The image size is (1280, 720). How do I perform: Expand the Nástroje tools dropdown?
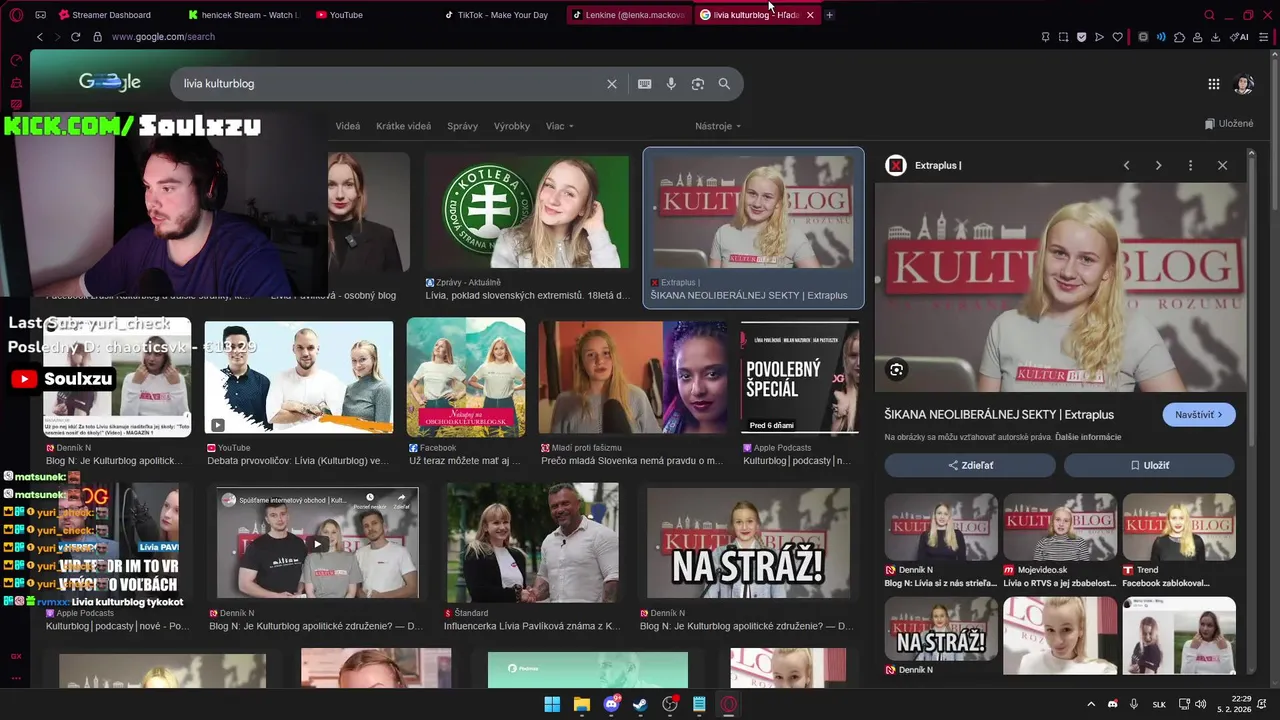tap(718, 126)
